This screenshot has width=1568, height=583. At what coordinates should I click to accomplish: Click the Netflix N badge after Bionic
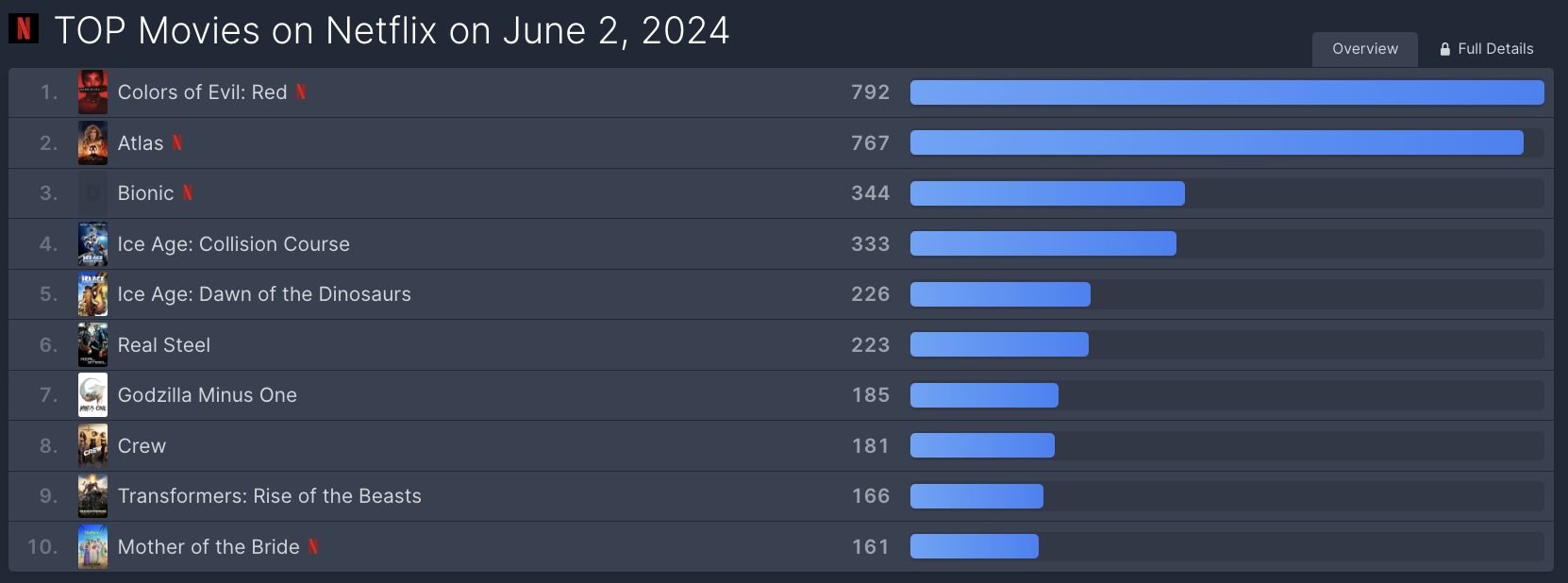coord(187,192)
